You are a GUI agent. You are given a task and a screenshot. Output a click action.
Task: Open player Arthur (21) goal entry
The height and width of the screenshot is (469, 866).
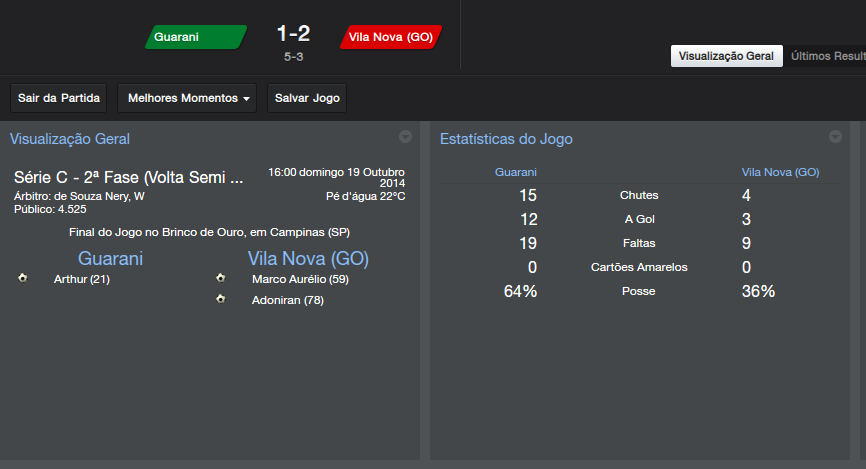82,279
